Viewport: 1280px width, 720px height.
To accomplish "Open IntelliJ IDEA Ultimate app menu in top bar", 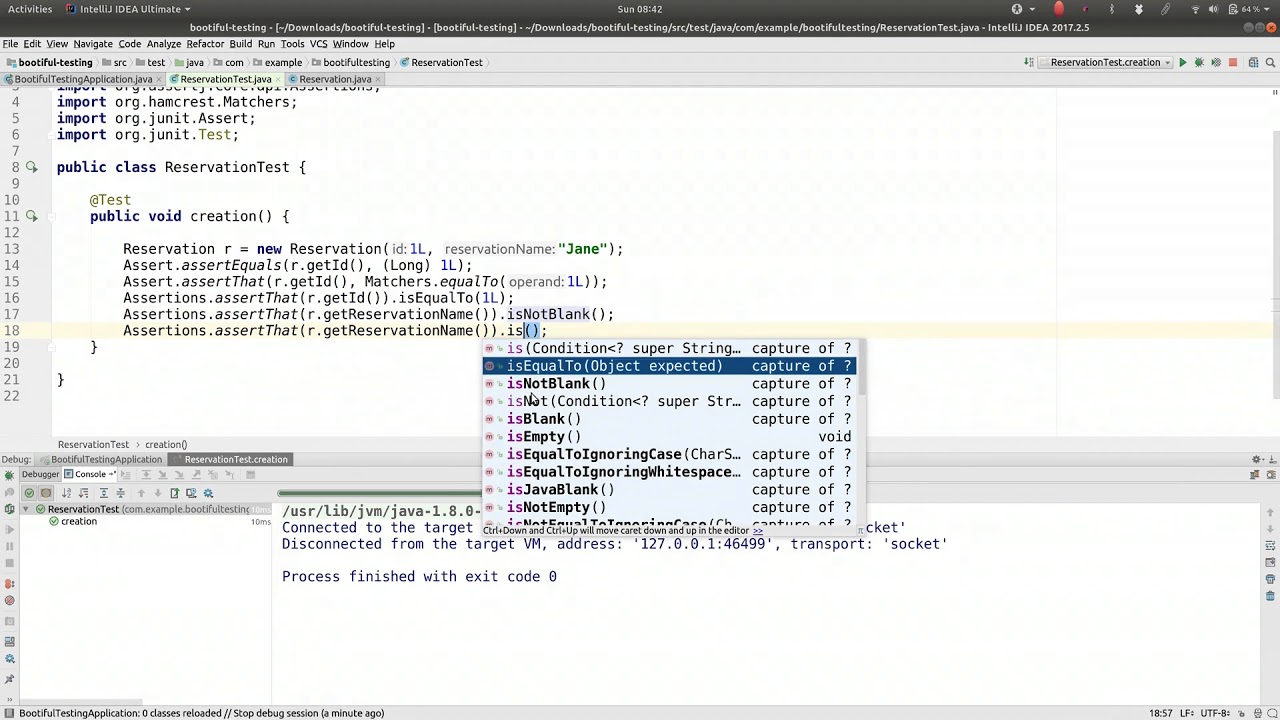I will pos(128,9).
